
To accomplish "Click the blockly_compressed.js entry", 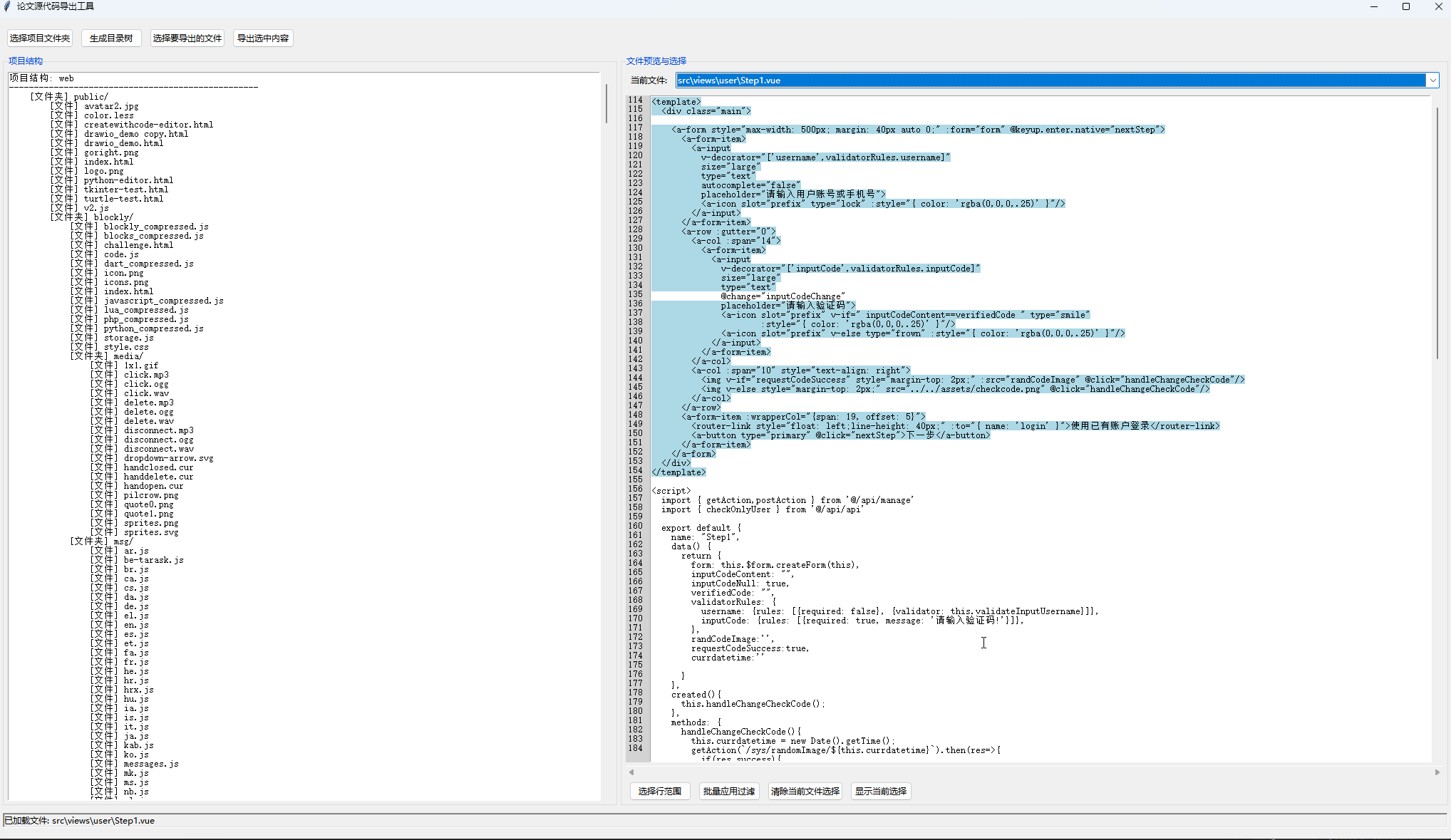I will (x=139, y=227).
